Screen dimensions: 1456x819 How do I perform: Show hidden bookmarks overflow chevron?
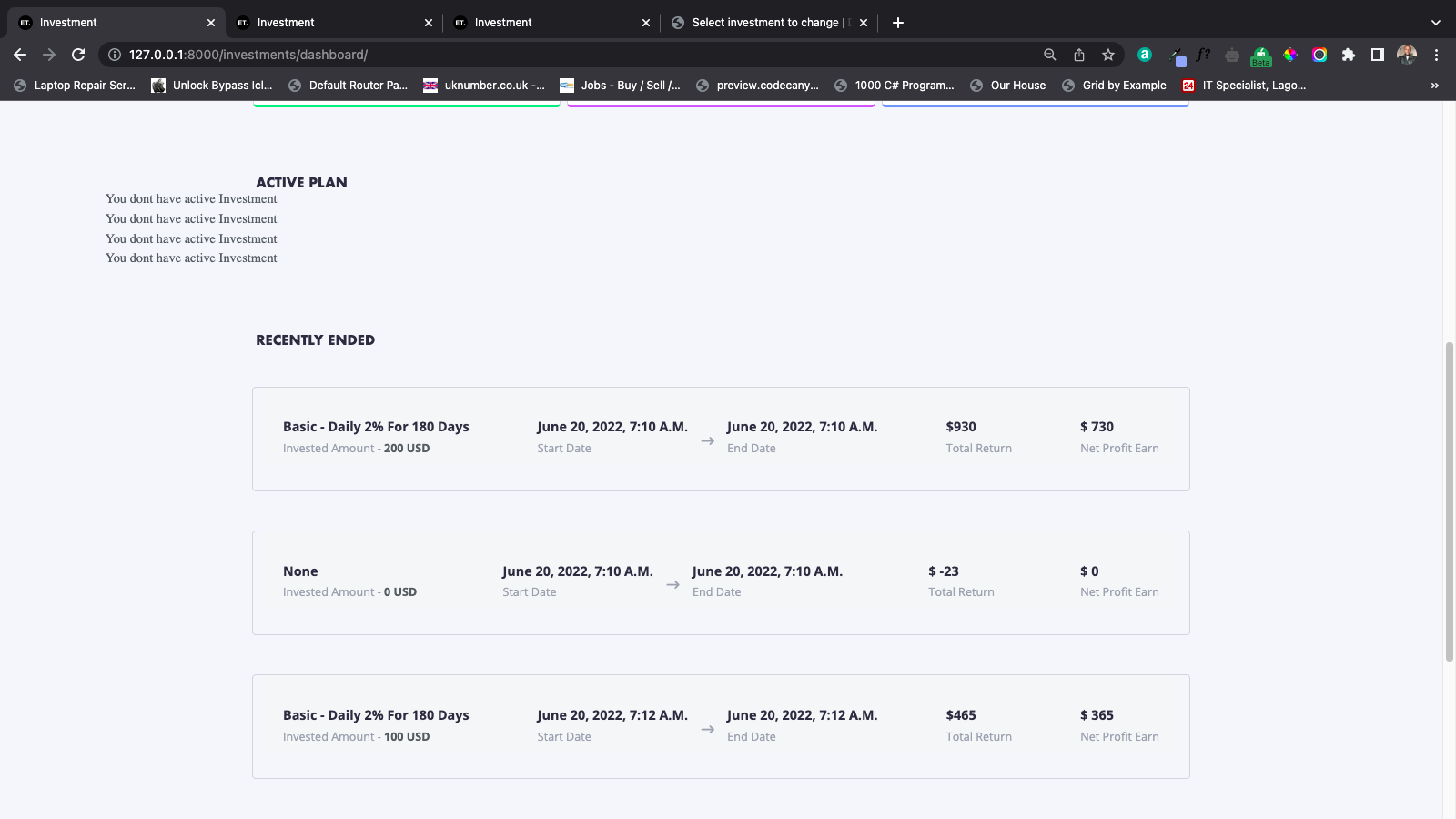pyautogui.click(x=1435, y=86)
